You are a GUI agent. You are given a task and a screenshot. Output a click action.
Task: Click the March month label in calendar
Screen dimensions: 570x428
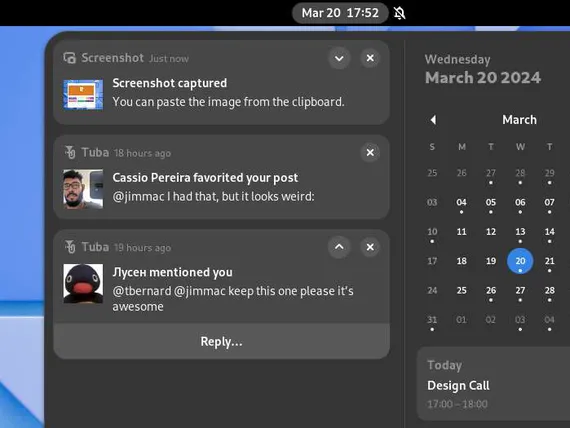[519, 120]
